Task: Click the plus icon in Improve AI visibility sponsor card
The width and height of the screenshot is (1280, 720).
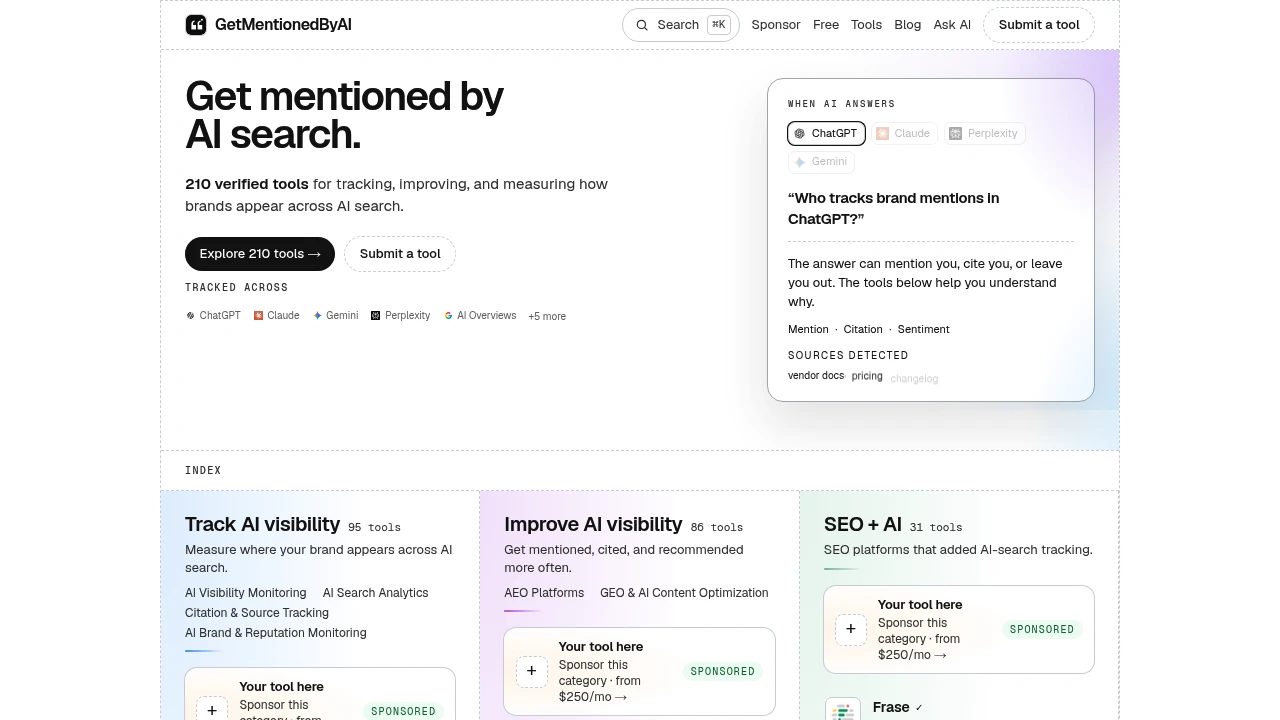Action: point(531,671)
